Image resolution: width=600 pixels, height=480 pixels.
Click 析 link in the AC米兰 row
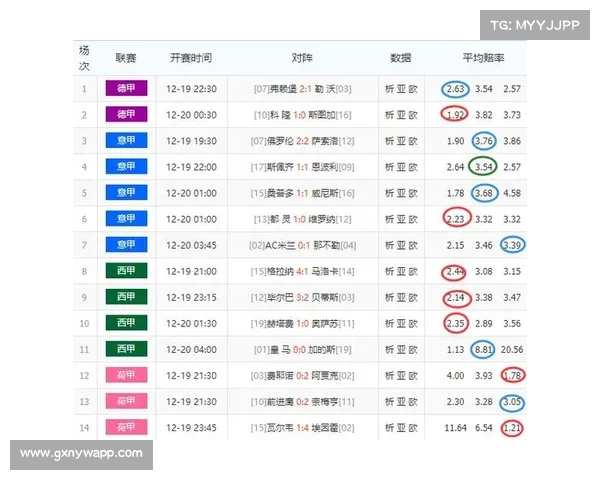coord(389,245)
